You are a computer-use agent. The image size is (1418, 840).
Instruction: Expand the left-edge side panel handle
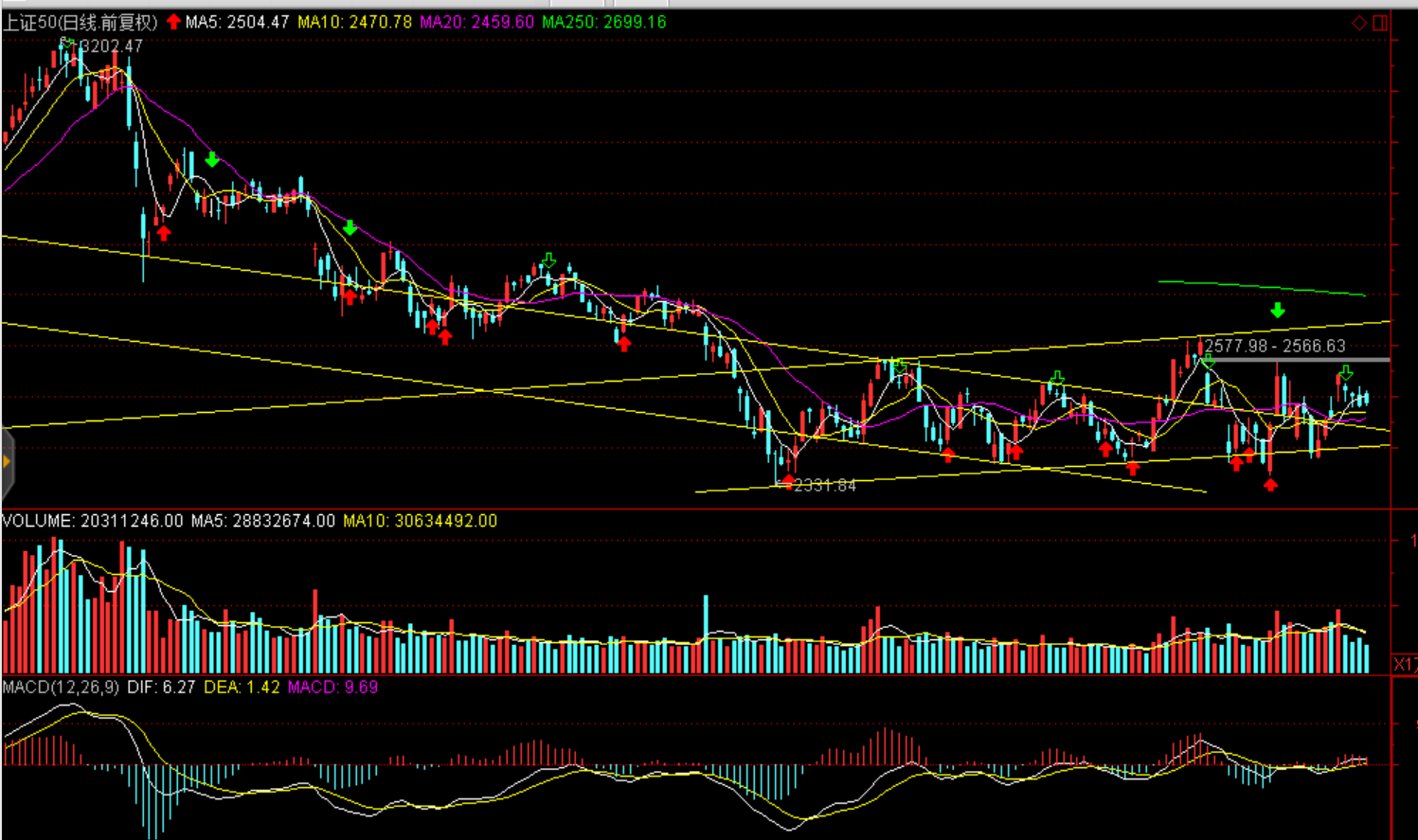coord(7,462)
